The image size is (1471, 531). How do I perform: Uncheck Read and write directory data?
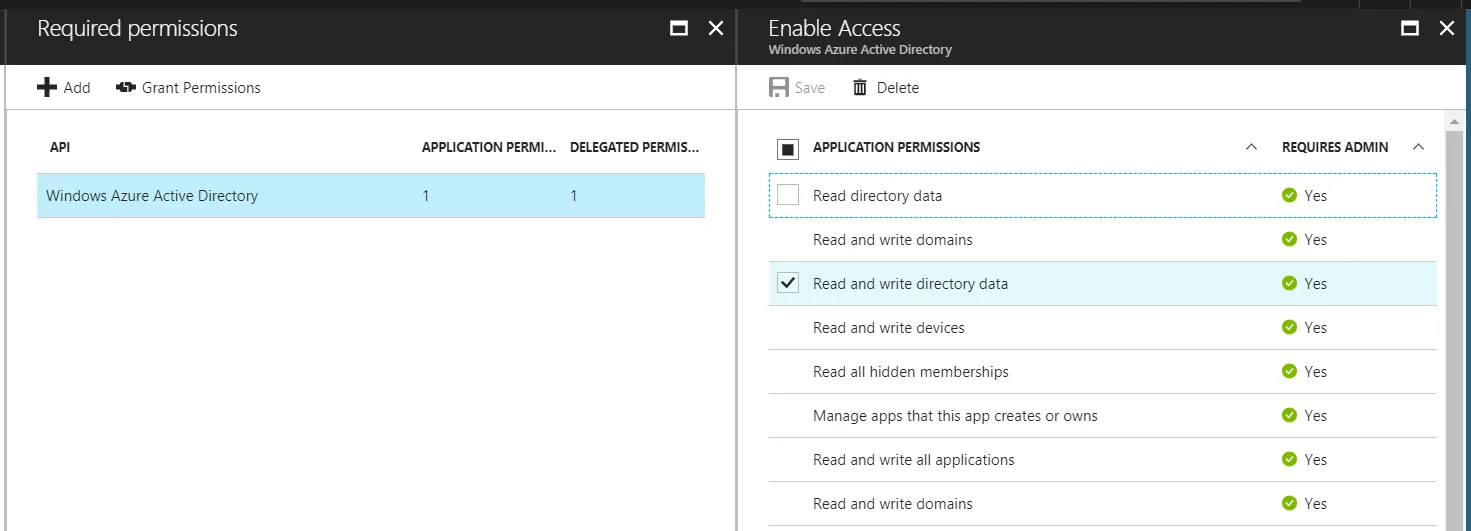pyautogui.click(x=788, y=284)
